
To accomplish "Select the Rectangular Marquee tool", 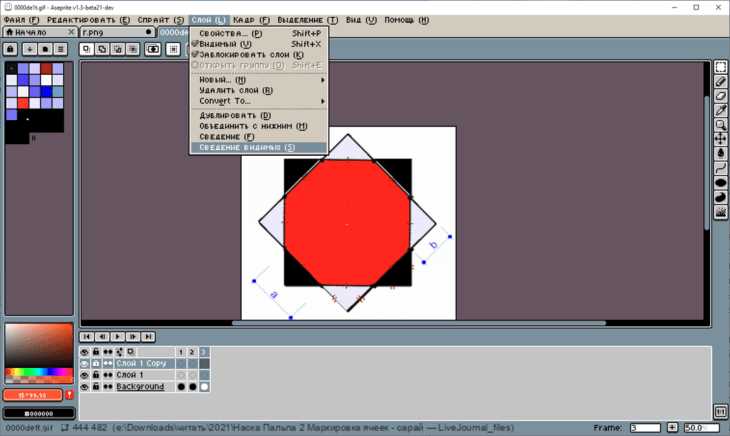I will (721, 67).
